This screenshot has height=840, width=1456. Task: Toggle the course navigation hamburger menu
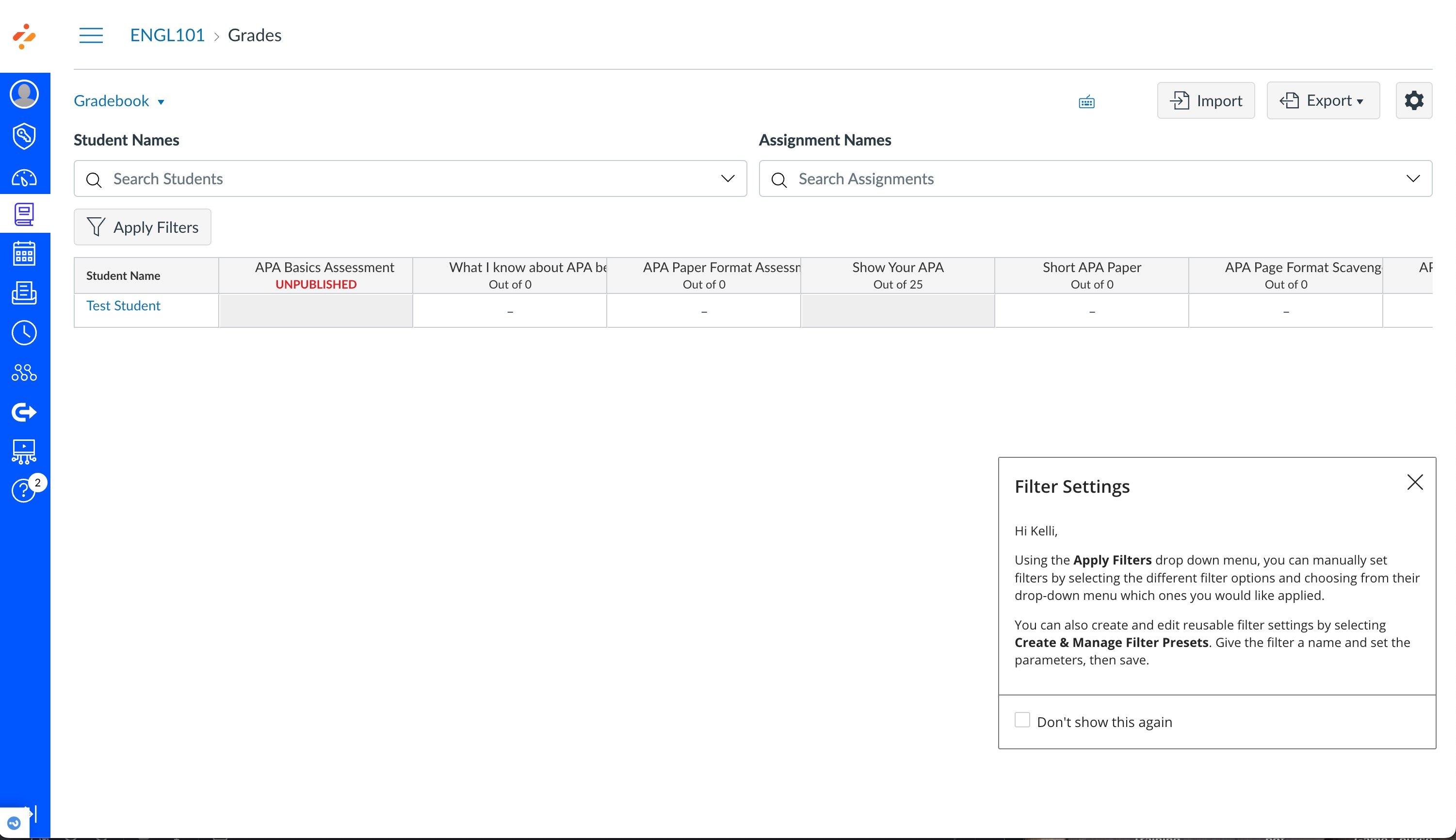91,35
